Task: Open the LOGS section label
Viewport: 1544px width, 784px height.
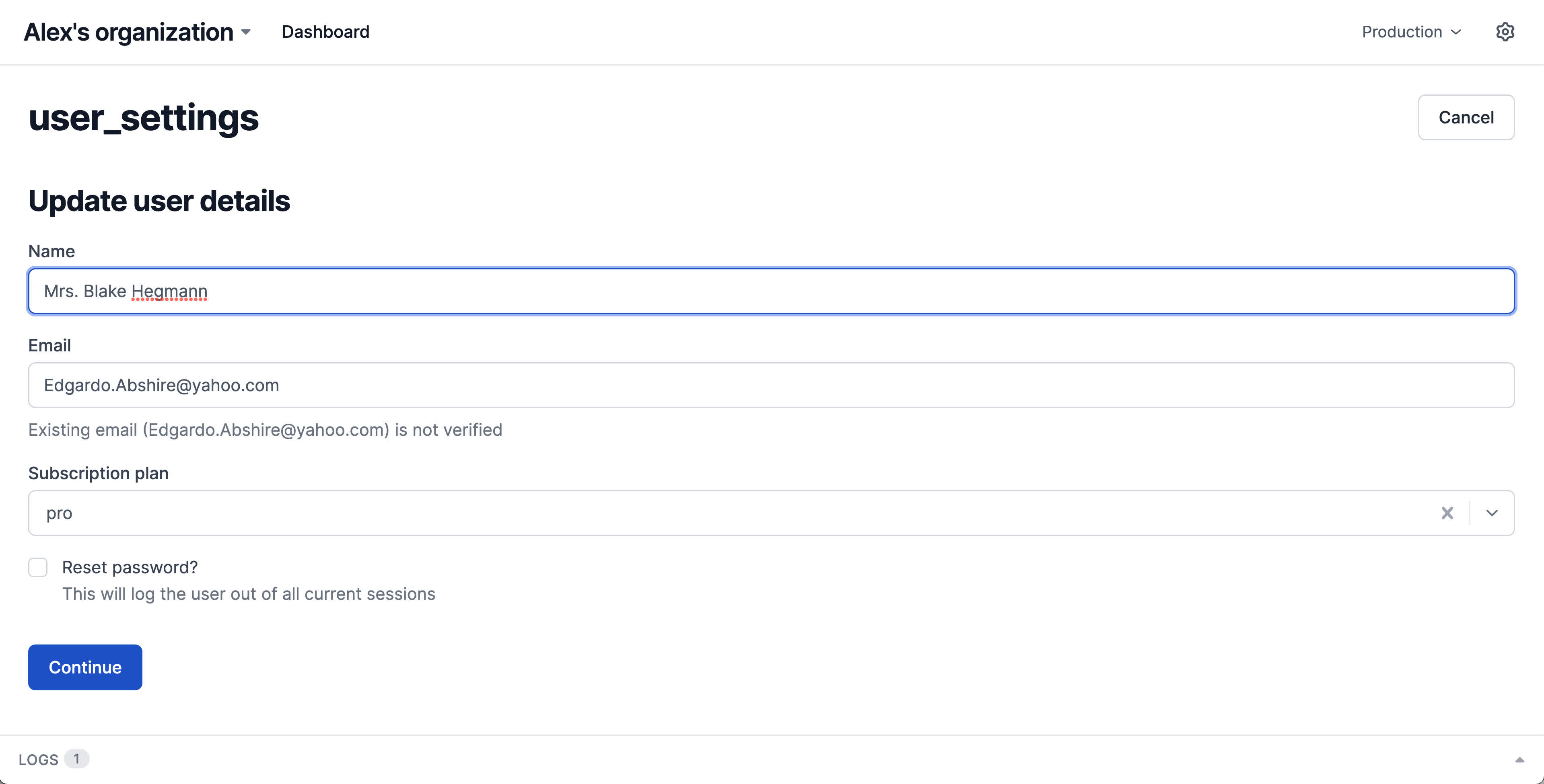Action: [38, 759]
